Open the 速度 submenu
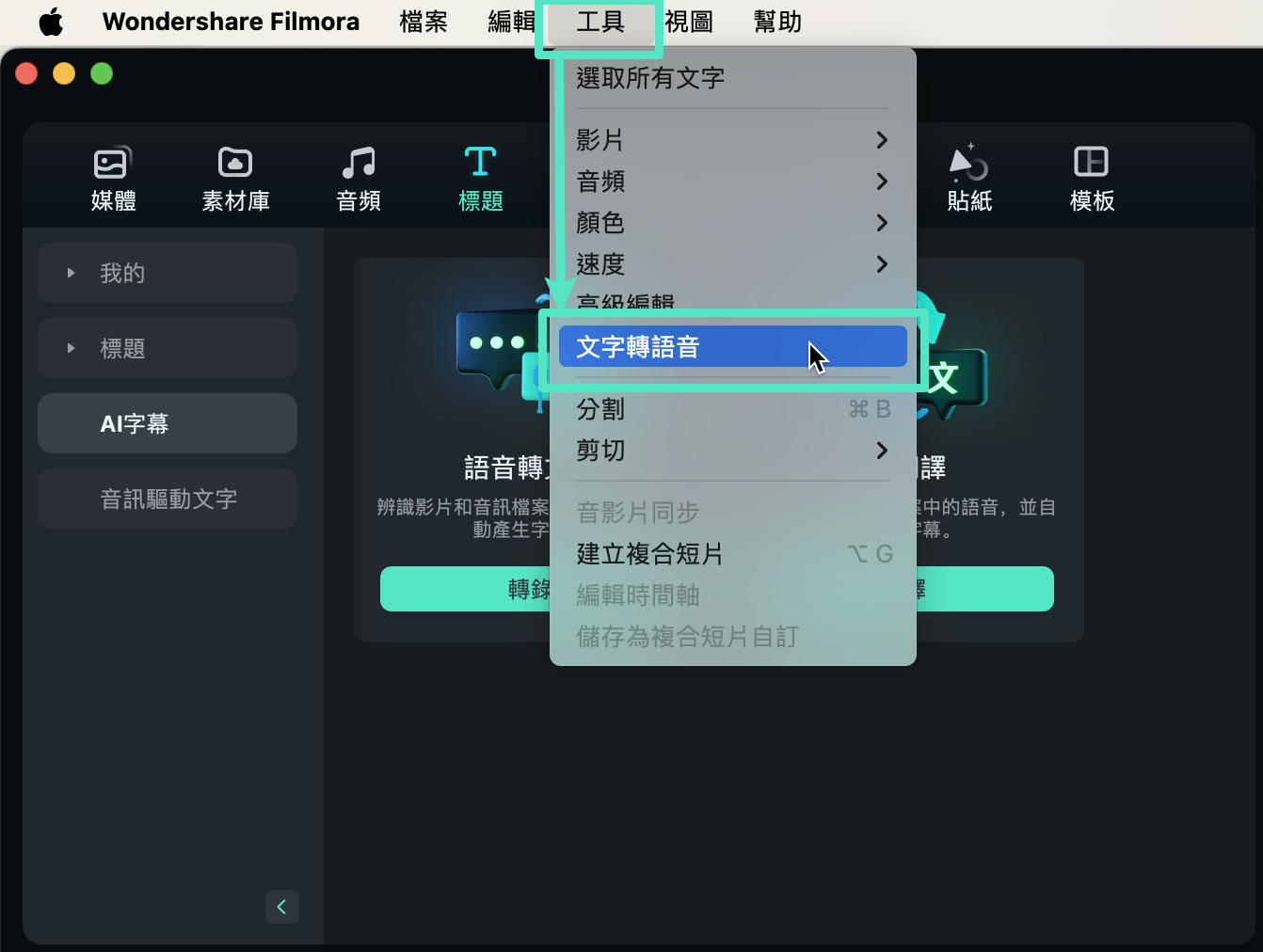Screen dimensions: 1263x952 pyautogui.click(x=732, y=264)
